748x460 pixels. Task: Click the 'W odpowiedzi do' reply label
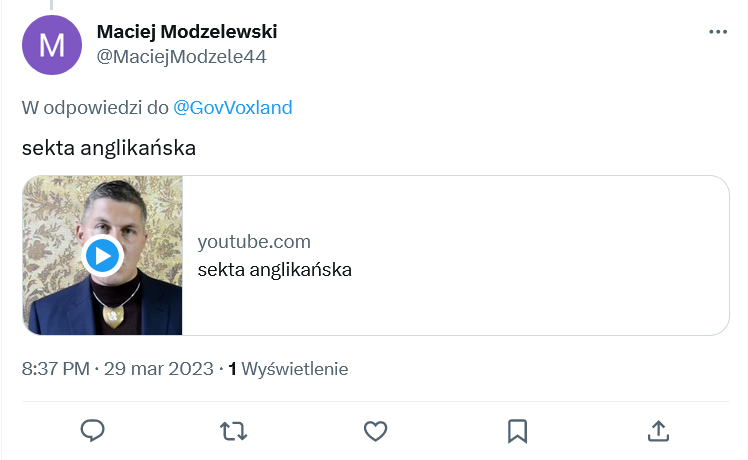coord(95,107)
